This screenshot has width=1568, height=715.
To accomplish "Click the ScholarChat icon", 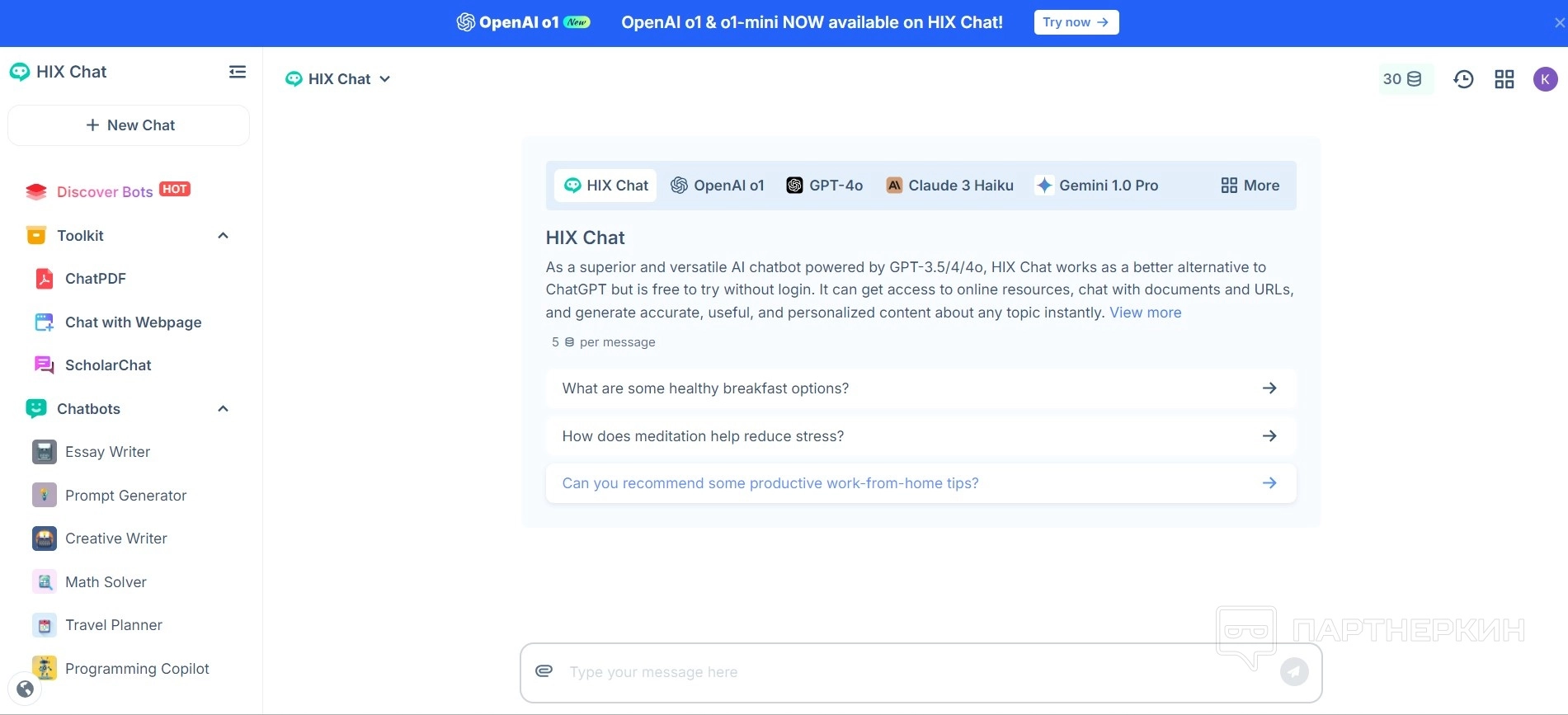I will coord(45,365).
